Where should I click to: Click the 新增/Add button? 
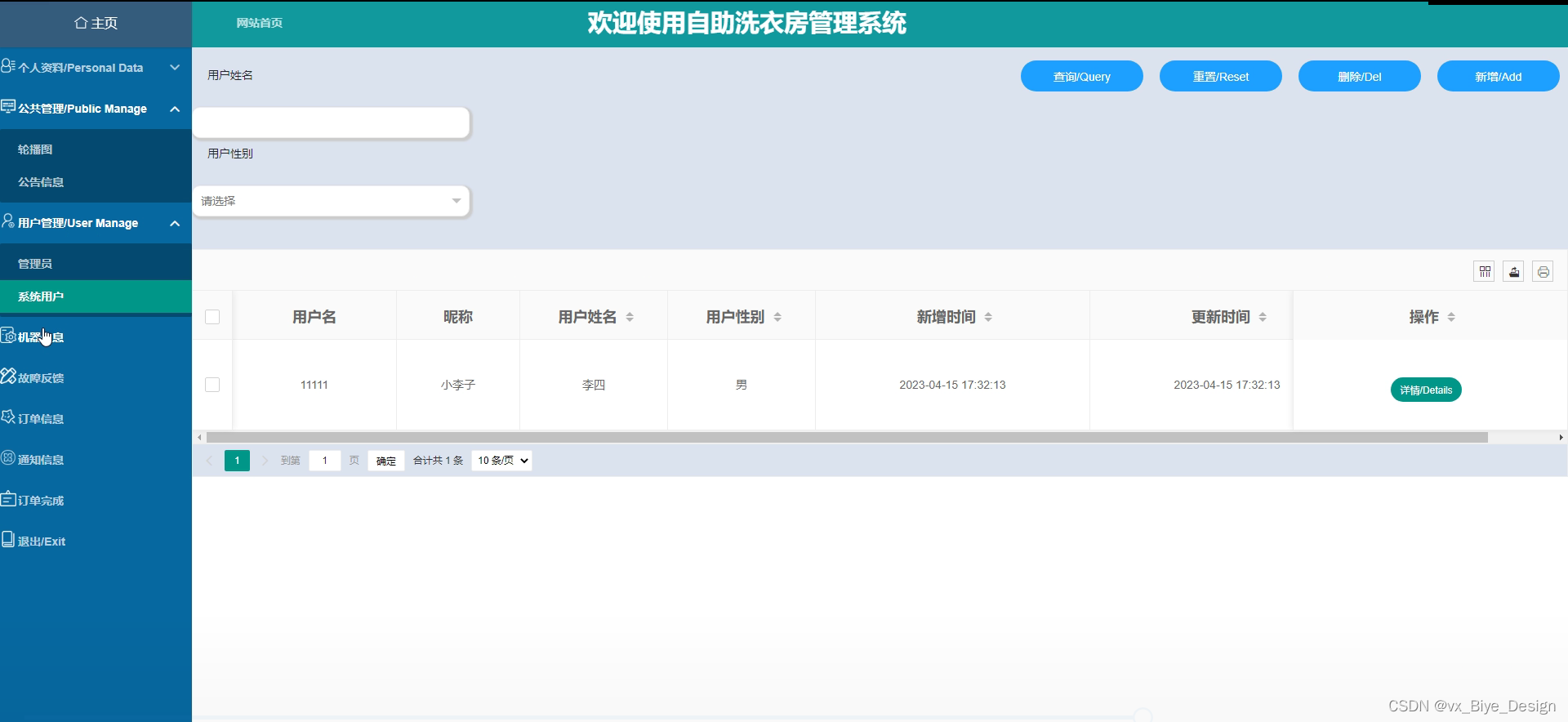[x=1499, y=76]
